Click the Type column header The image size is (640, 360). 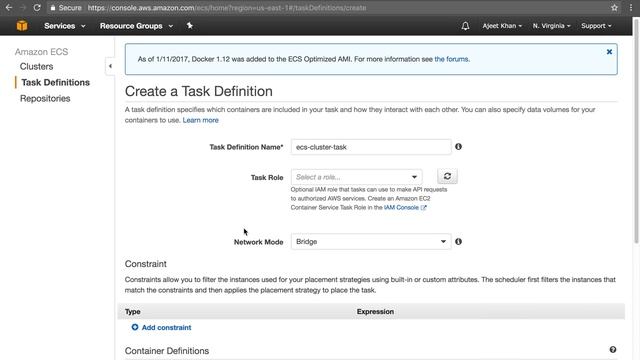click(132, 311)
